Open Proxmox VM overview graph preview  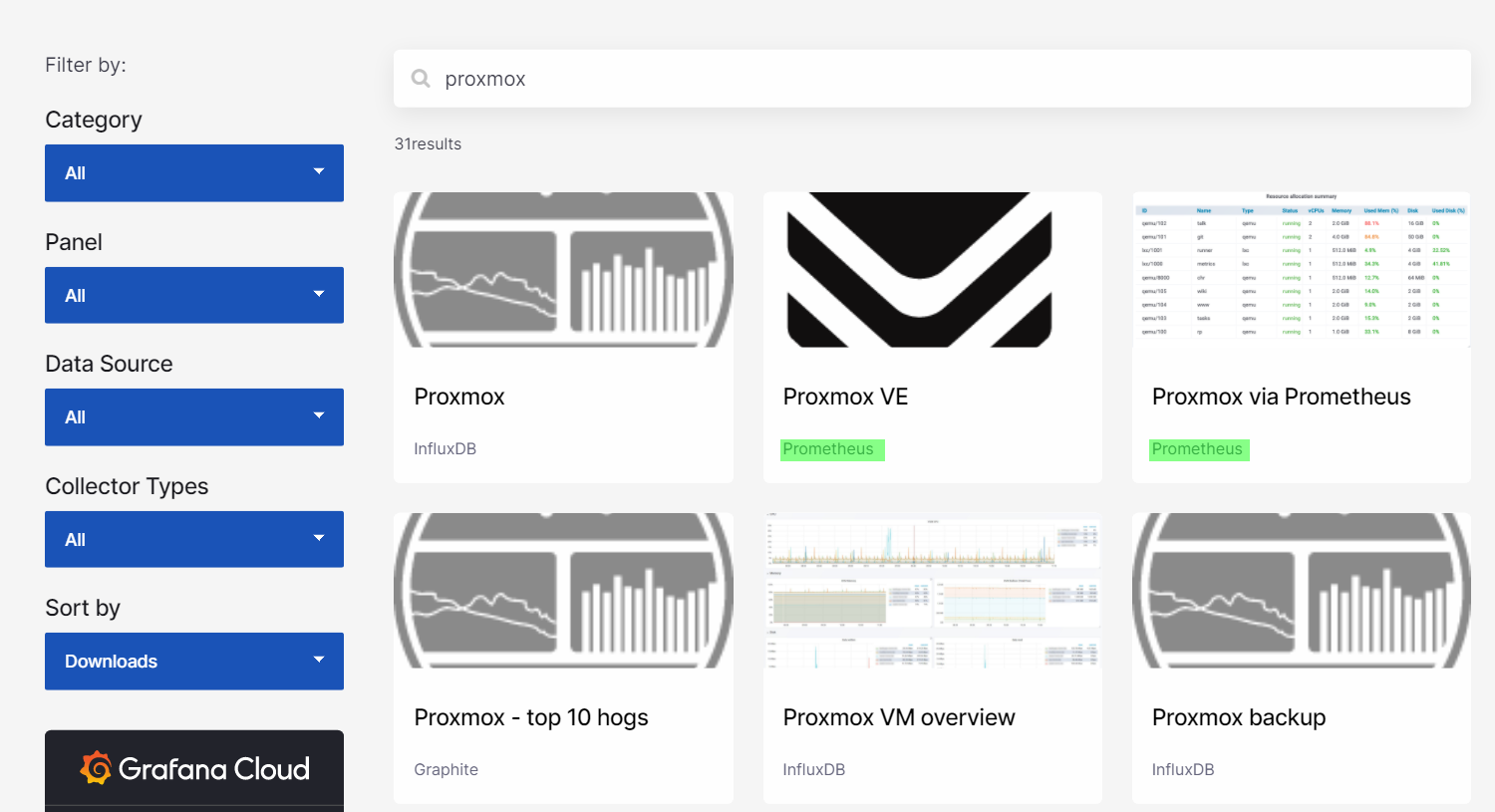click(932, 591)
